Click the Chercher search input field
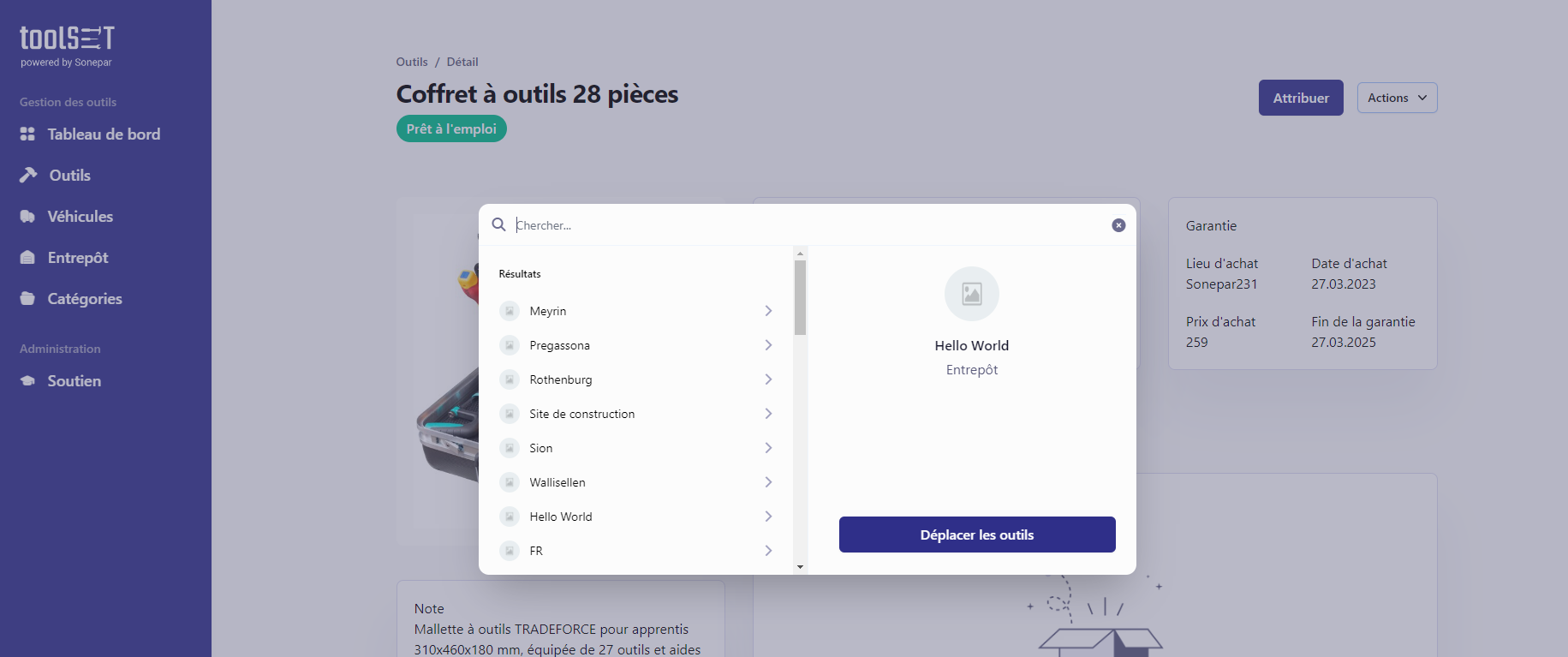This screenshot has height=657, width=1568. pos(809,225)
